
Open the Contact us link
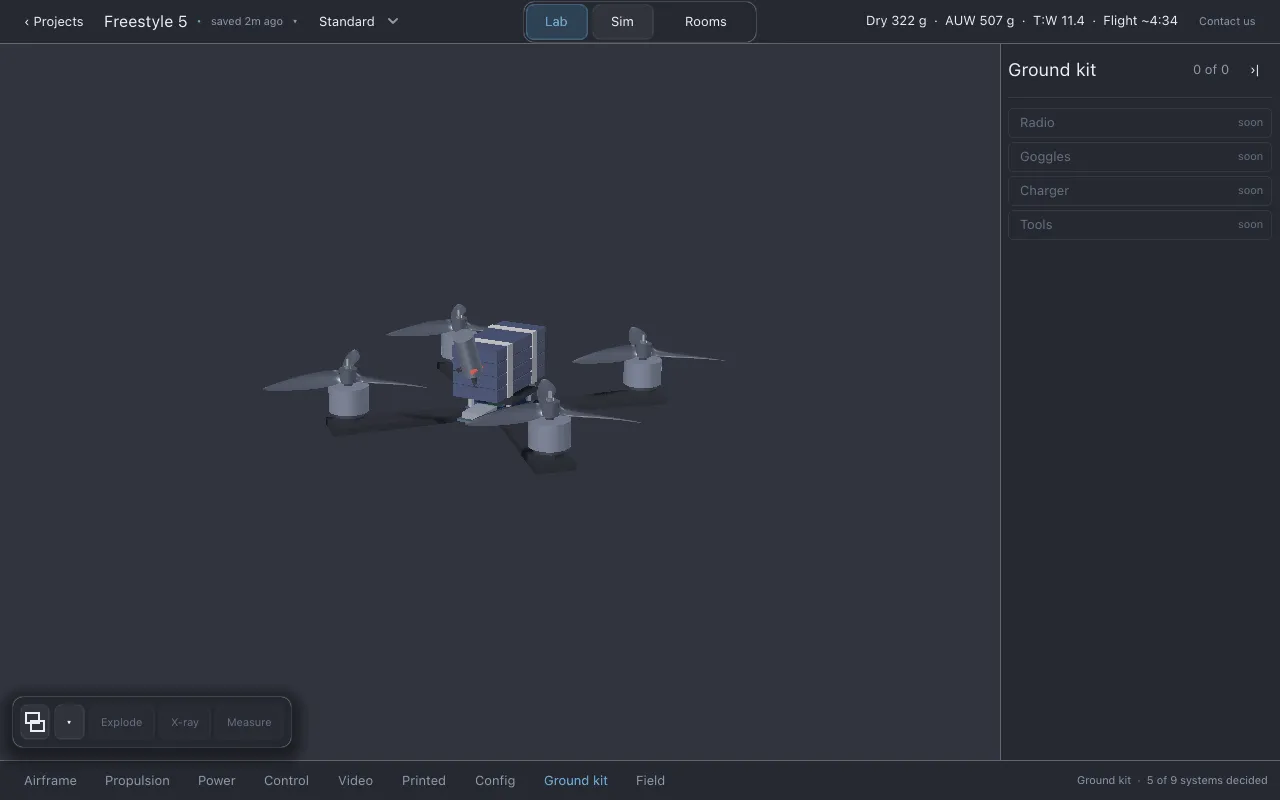[1227, 21]
